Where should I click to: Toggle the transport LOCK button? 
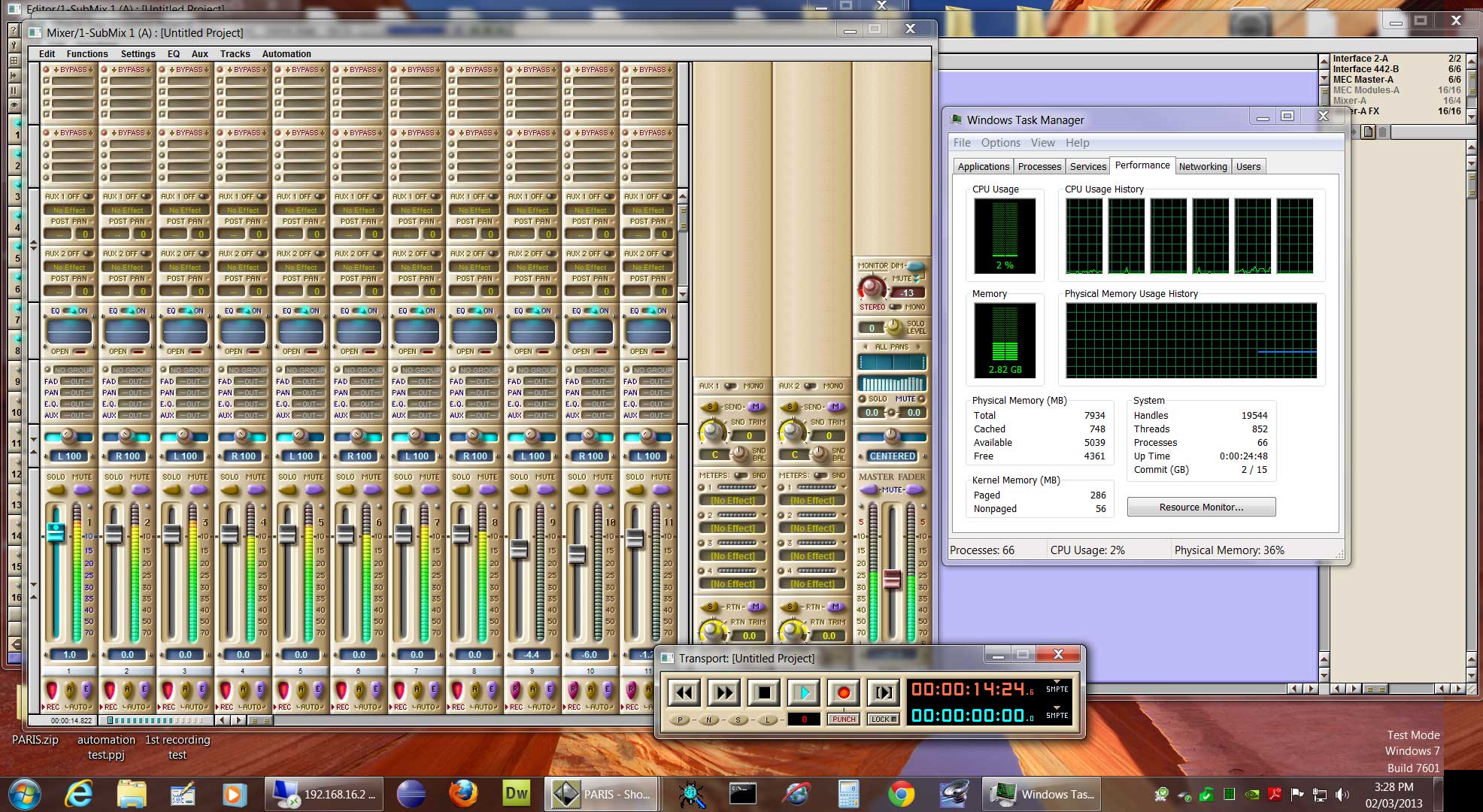point(884,720)
